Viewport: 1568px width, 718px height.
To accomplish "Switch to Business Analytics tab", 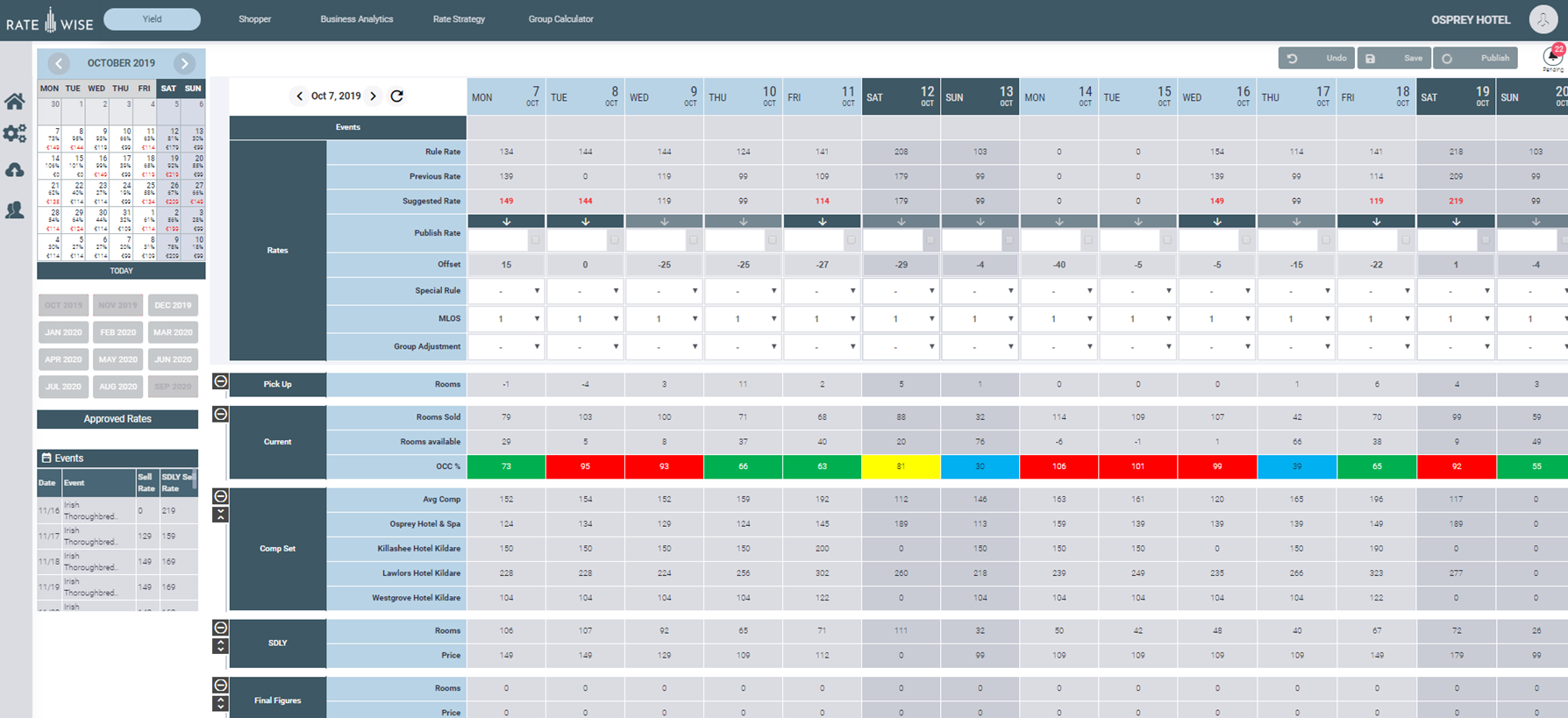I will [356, 19].
